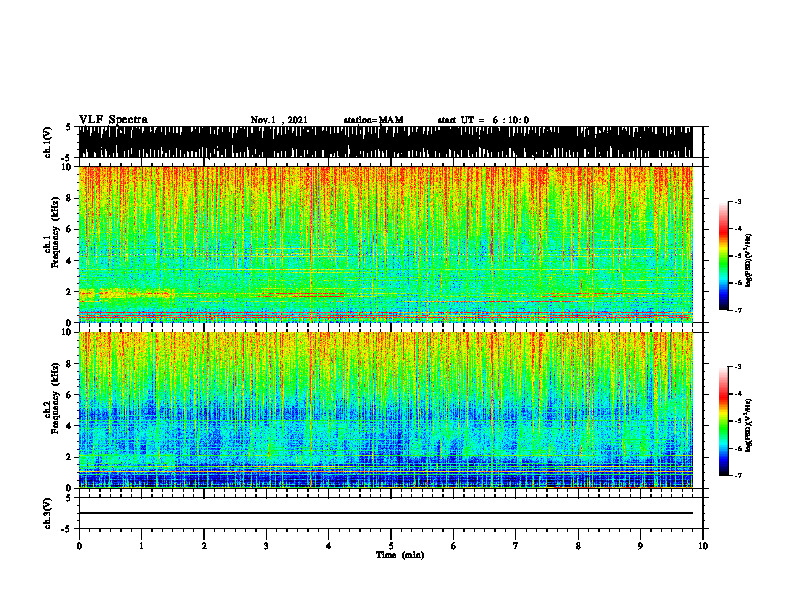Click the flat ch.3 voltage trace line

[x=386, y=513]
